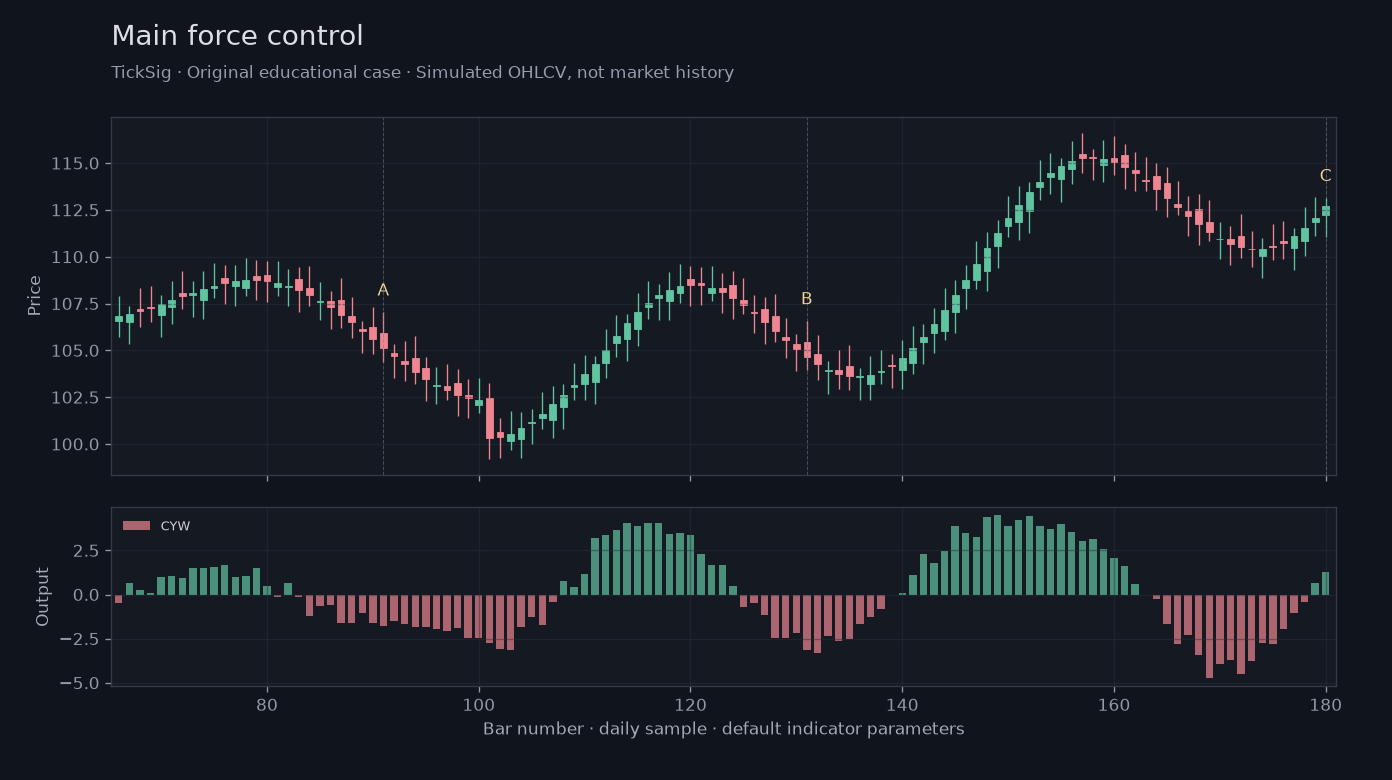Screen dimensions: 1392x780
Task: Click the Price axis label
Action: pyautogui.click(x=35, y=296)
